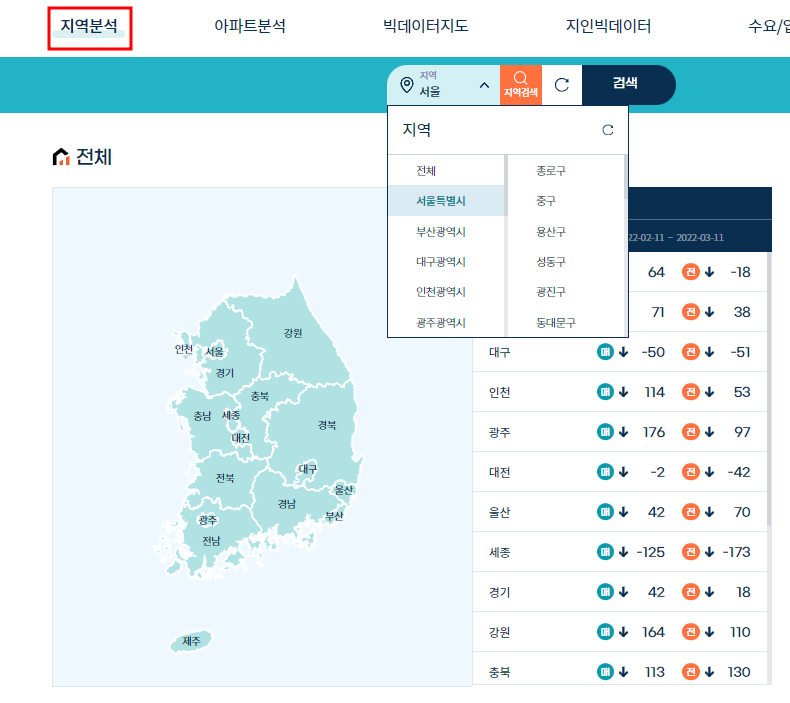Click the 대구 row label in table
The image size is (790, 703).
tap(500, 352)
